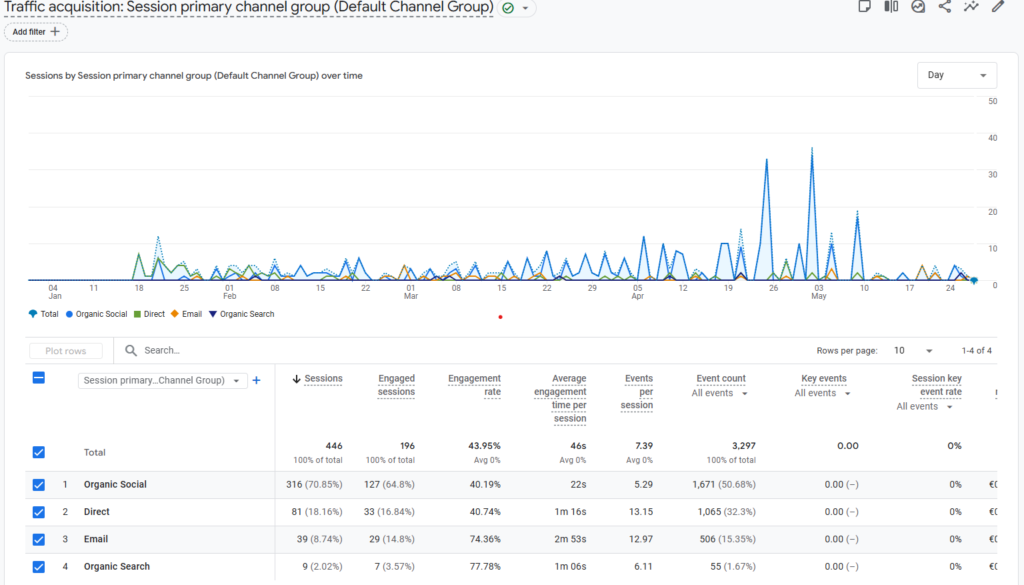
Task: Sort by Average engagement time per session
Action: [560, 398]
